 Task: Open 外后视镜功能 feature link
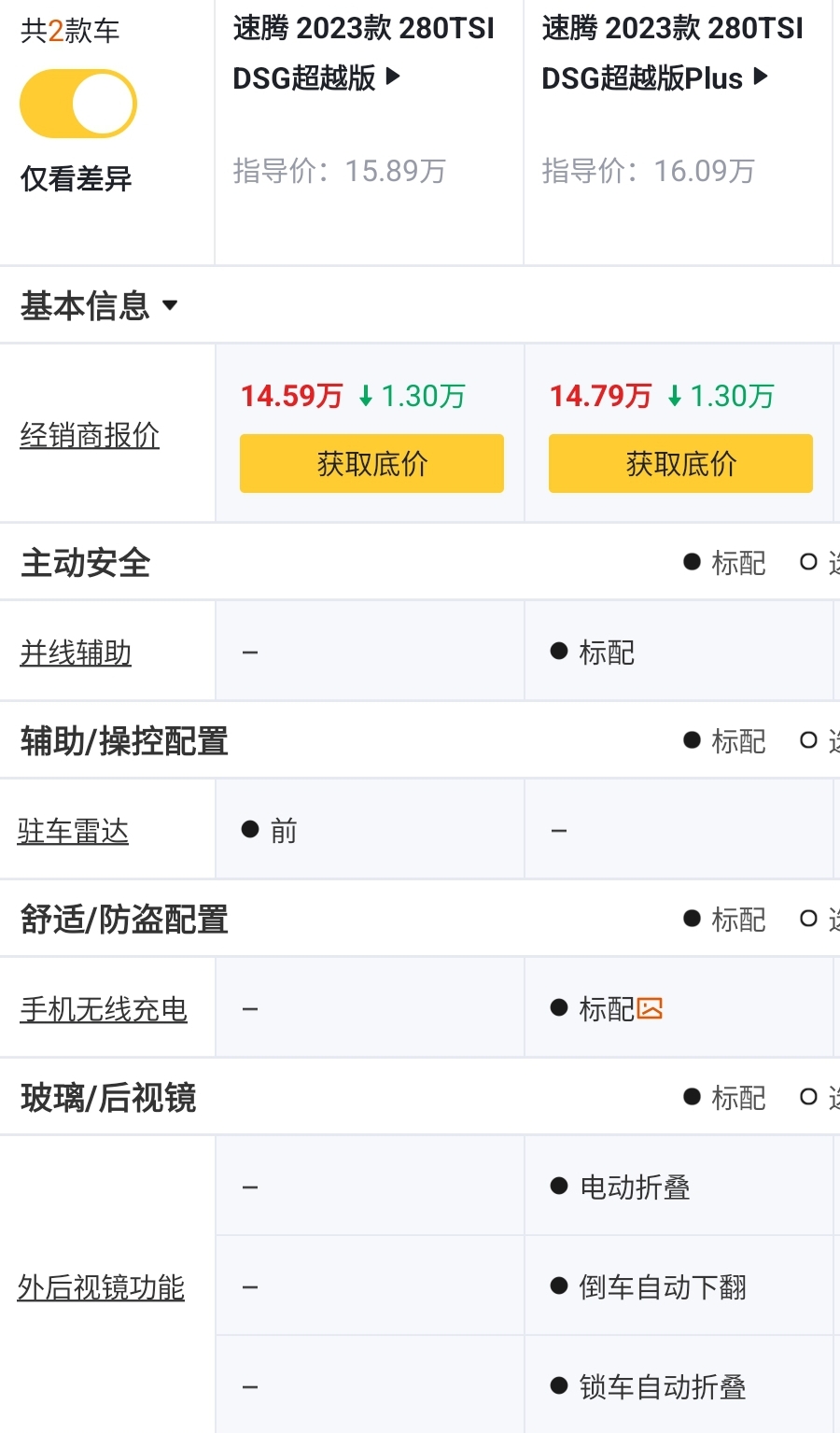point(101,1287)
